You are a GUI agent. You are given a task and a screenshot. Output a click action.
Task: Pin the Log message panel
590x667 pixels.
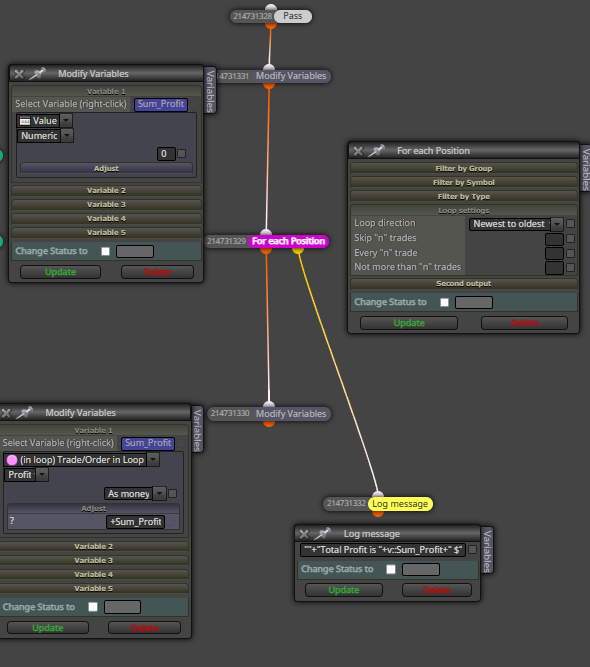[x=322, y=533]
